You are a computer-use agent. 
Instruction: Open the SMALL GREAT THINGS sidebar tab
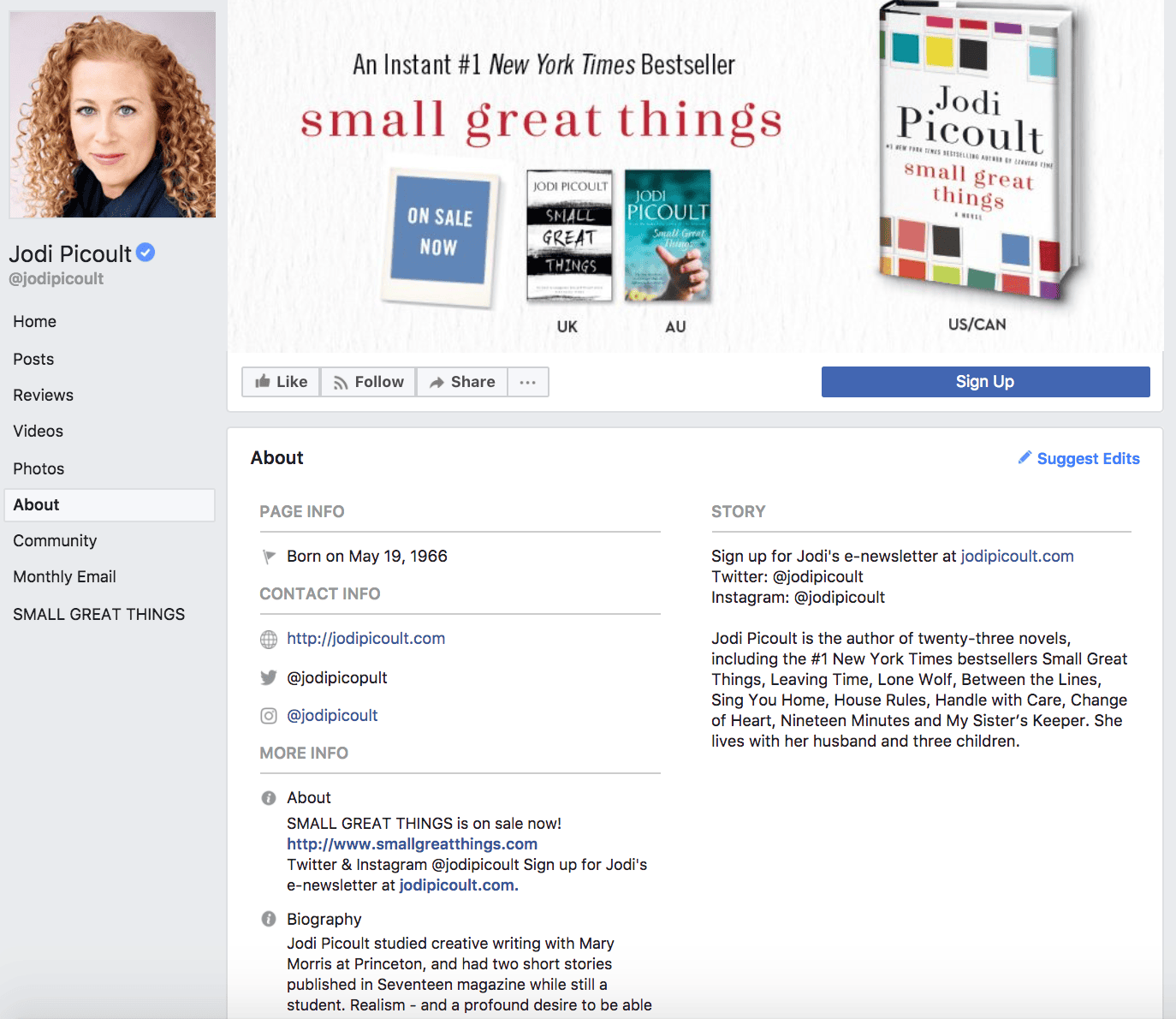[98, 615]
